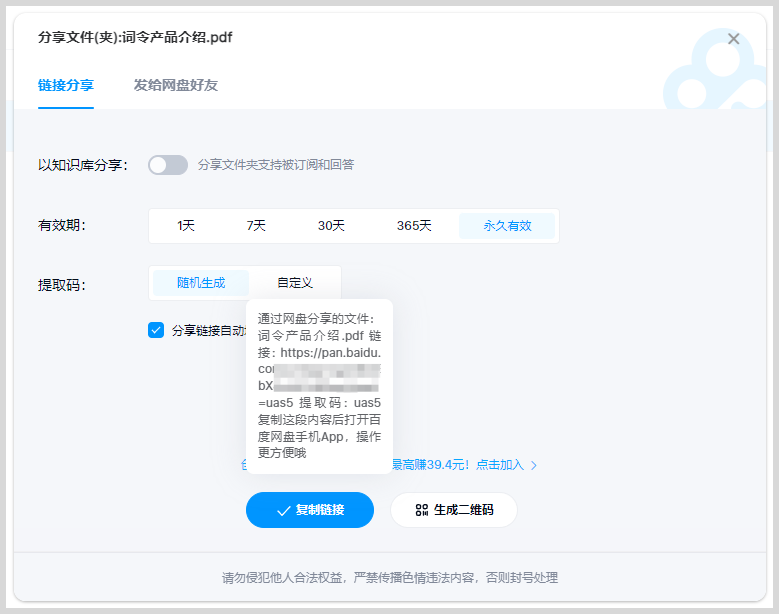Viewport: 779px width, 614px height.
Task: Choose 自定义 extraction code option
Action: [295, 283]
